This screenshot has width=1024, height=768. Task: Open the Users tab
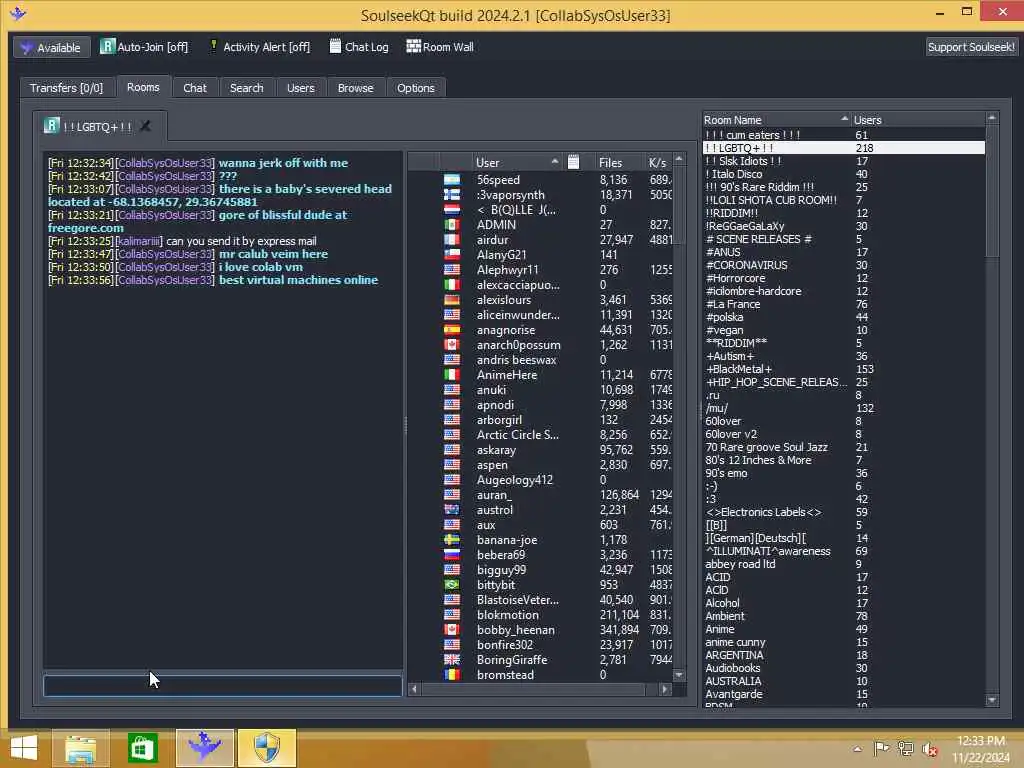click(x=300, y=88)
